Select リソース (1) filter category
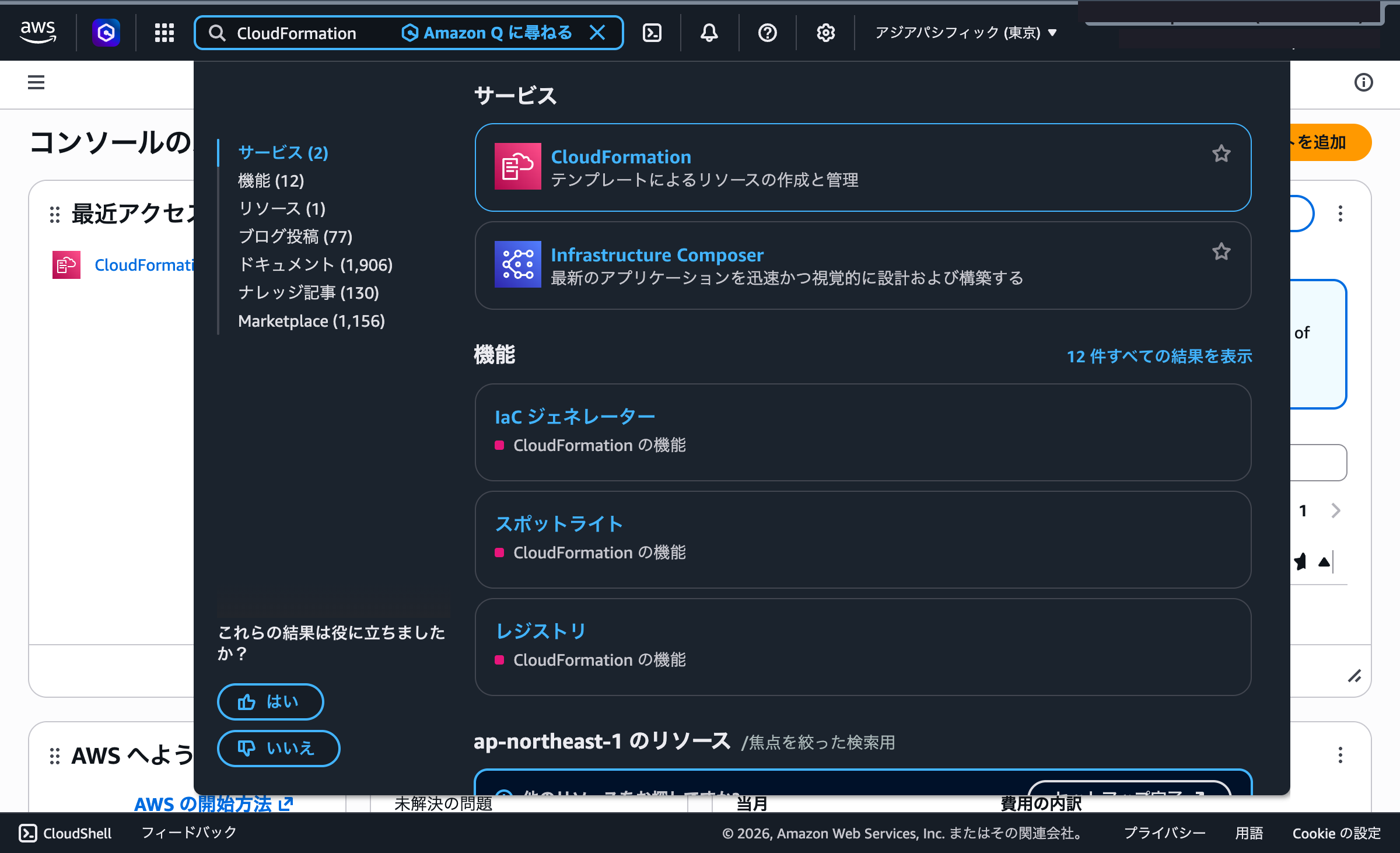 pyautogui.click(x=282, y=209)
